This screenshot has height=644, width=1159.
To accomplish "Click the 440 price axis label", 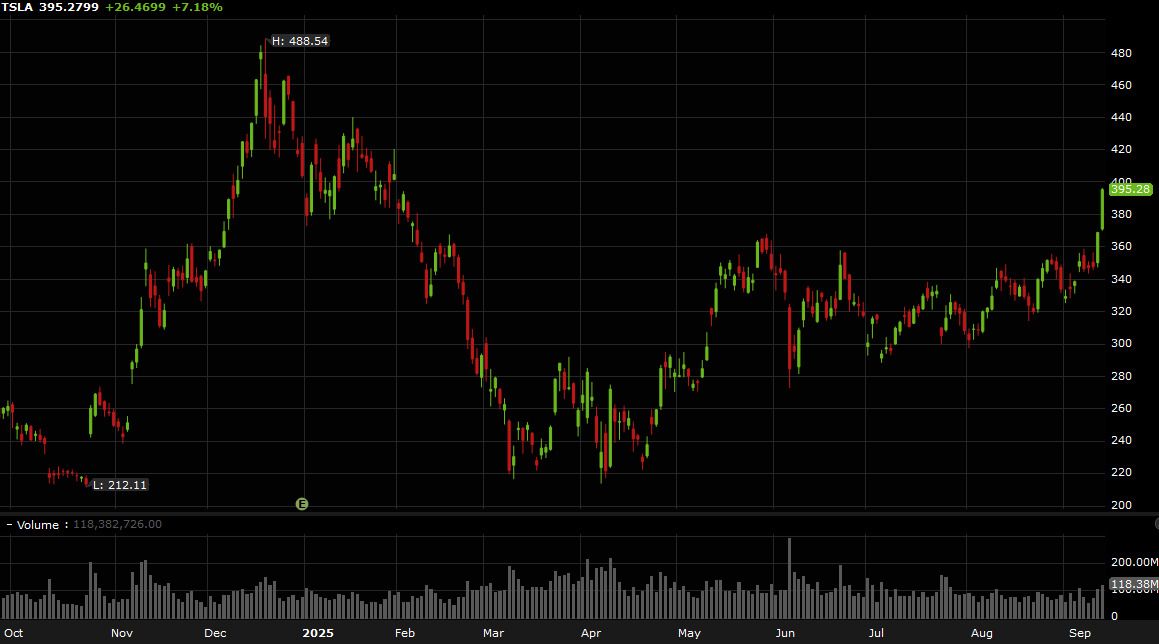I will tap(1121, 117).
